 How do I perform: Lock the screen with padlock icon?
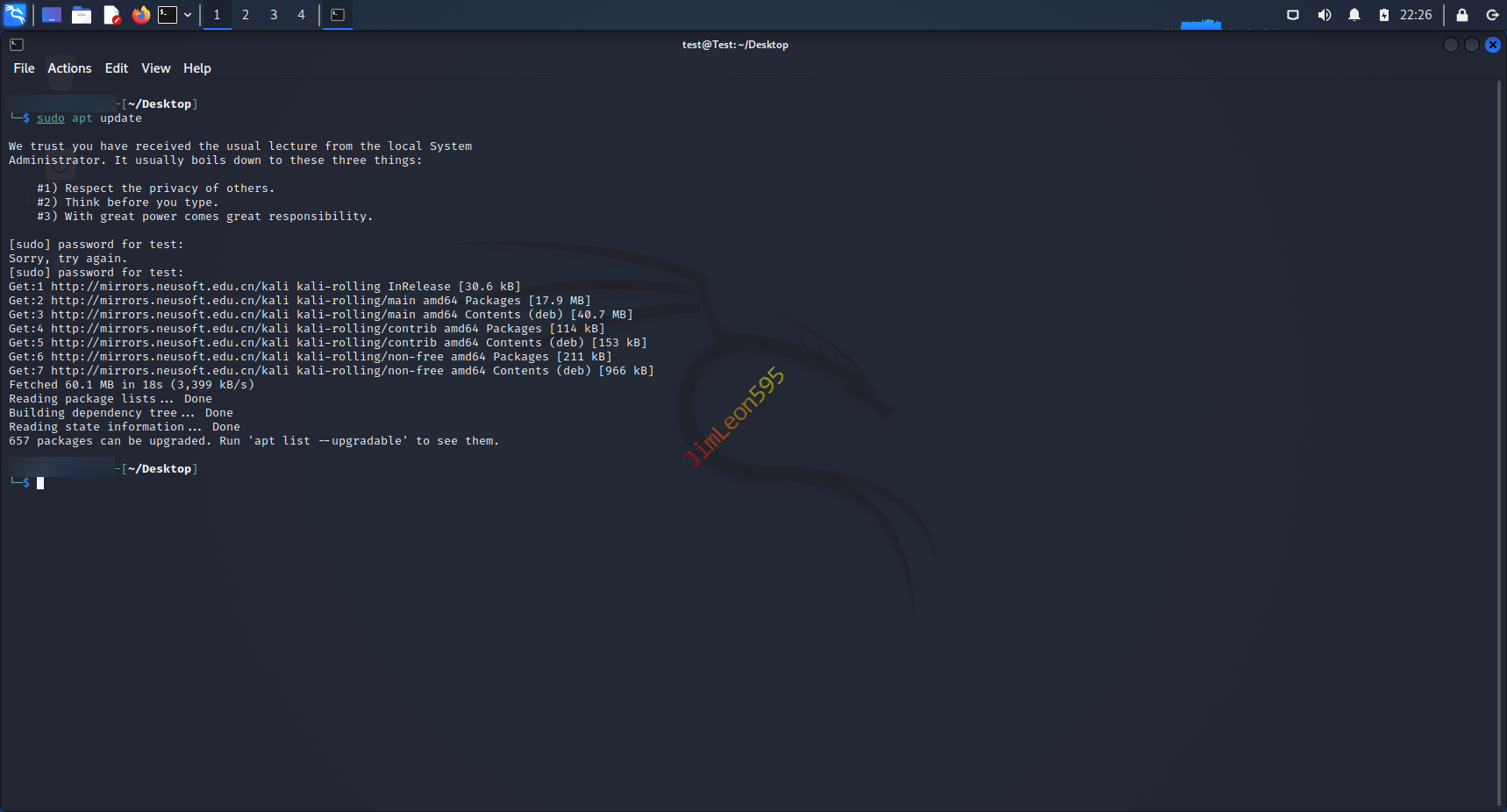tap(1462, 15)
